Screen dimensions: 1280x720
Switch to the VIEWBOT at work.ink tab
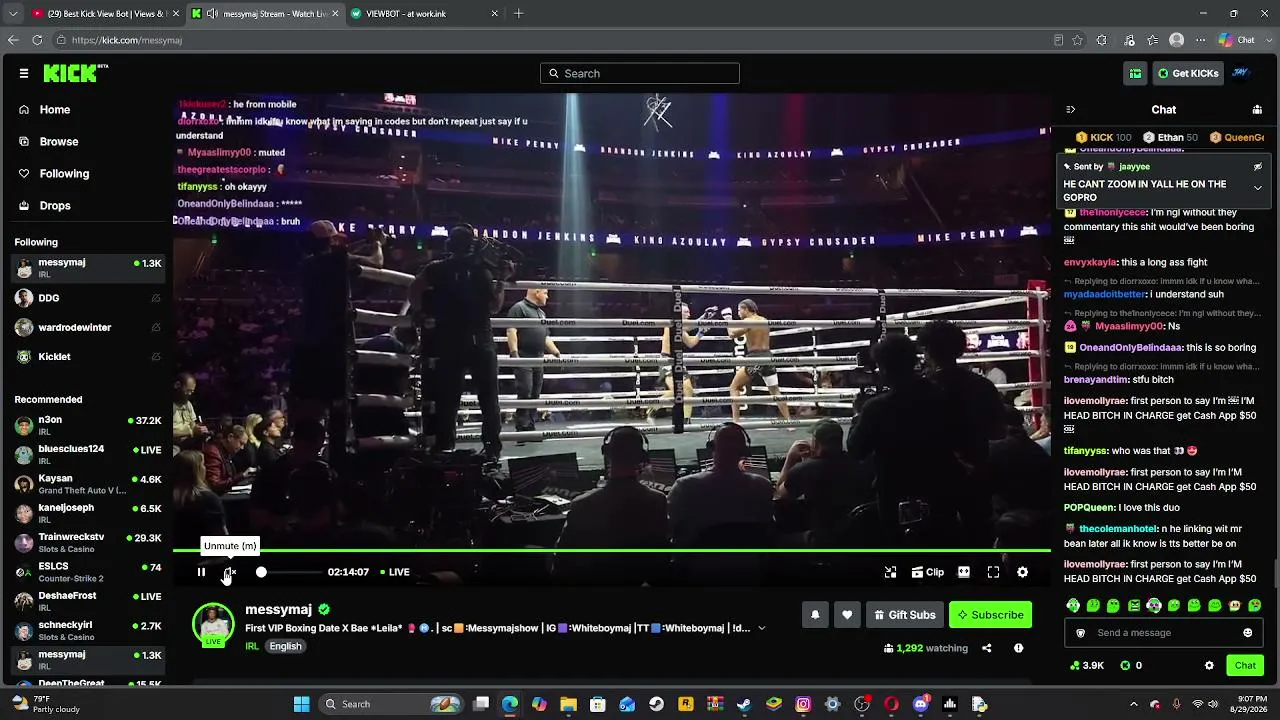423,14
